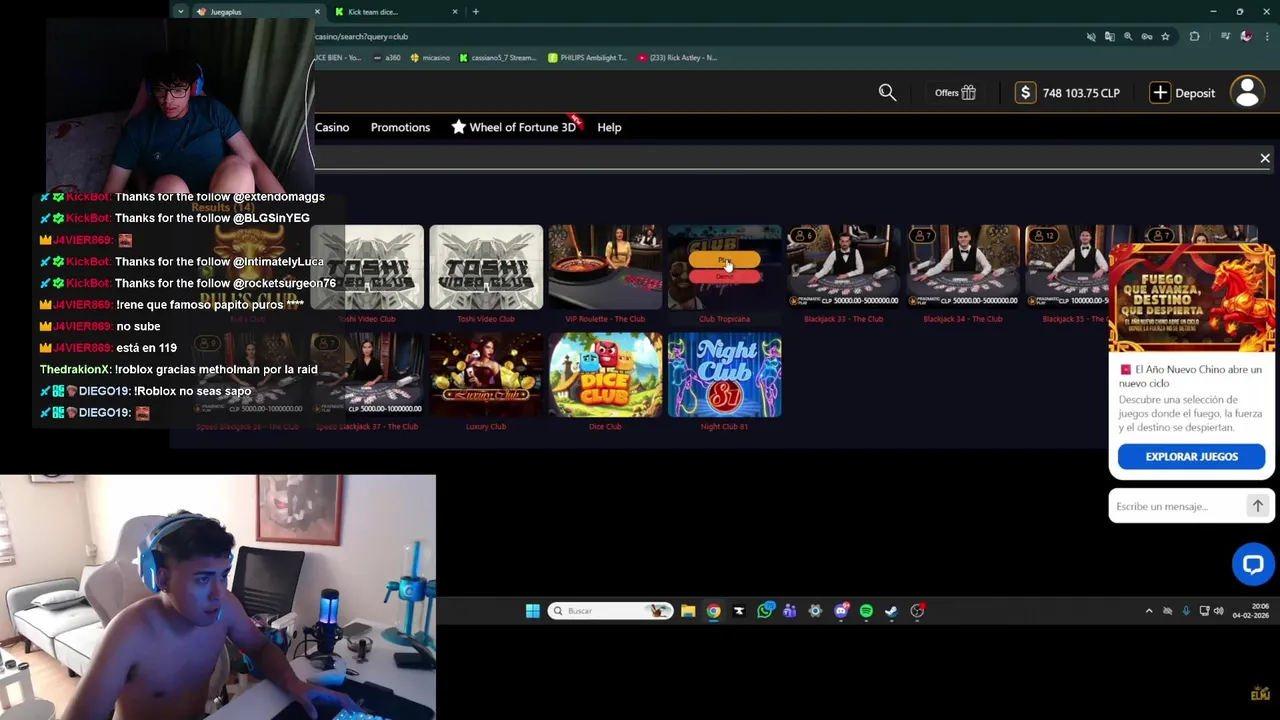Open Settings gear from the taskbar

tap(815, 611)
